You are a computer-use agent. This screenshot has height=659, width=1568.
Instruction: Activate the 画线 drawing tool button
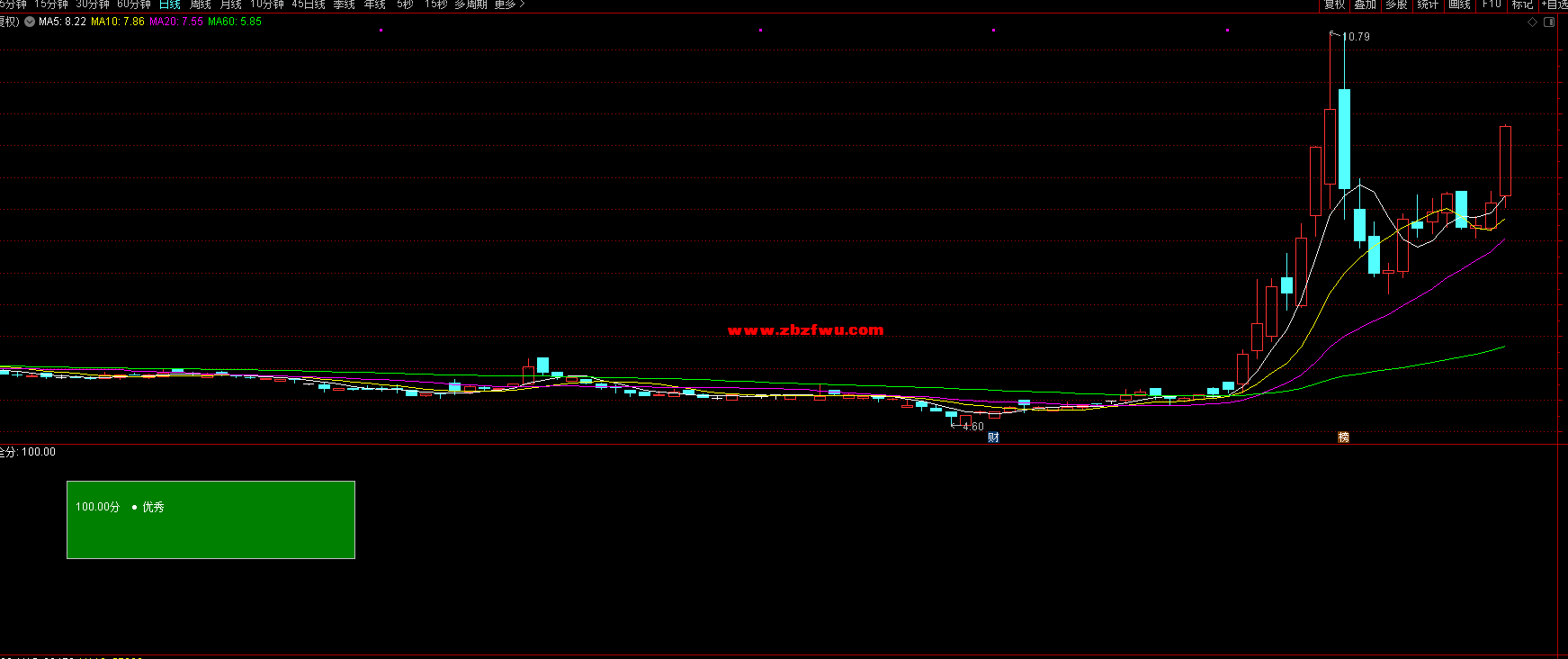click(x=1459, y=5)
